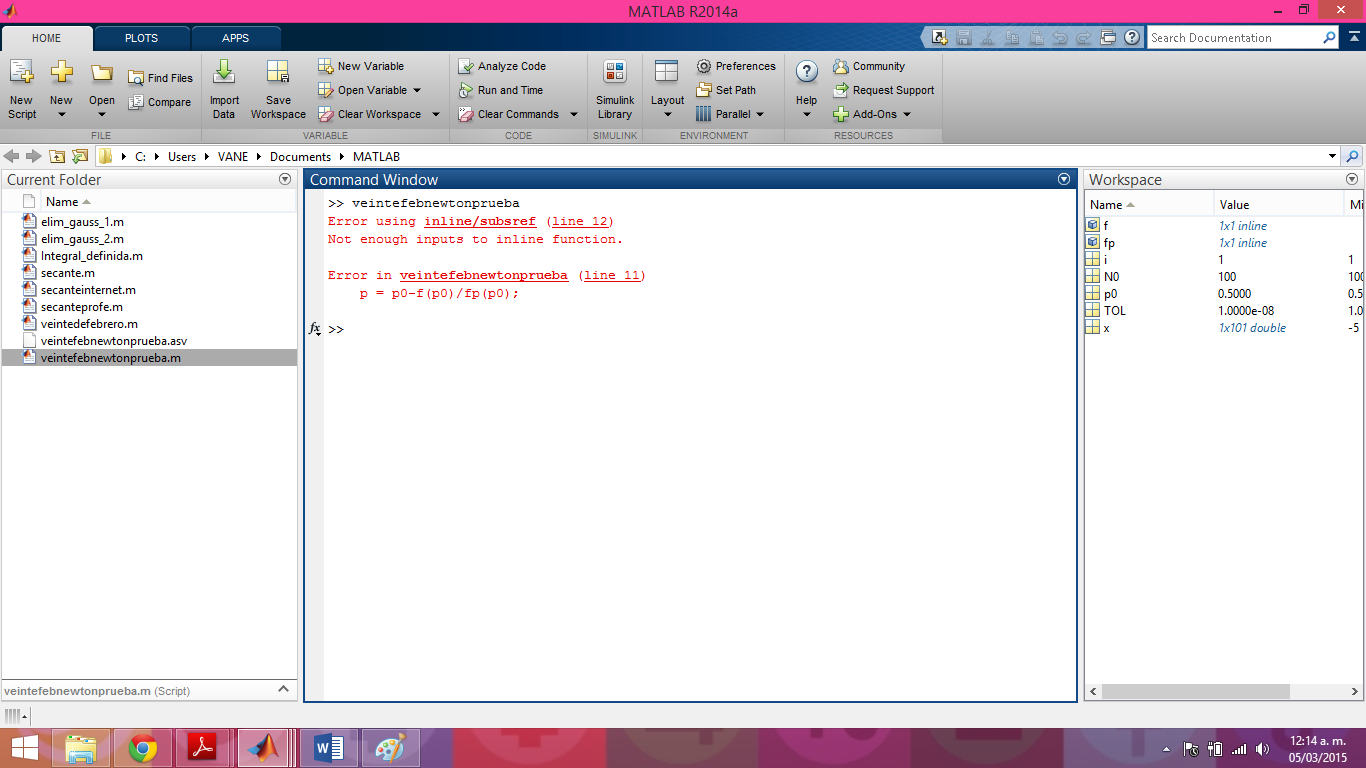Select file secanteprofe.m
This screenshot has height=768, width=1366.
[x=82, y=307]
